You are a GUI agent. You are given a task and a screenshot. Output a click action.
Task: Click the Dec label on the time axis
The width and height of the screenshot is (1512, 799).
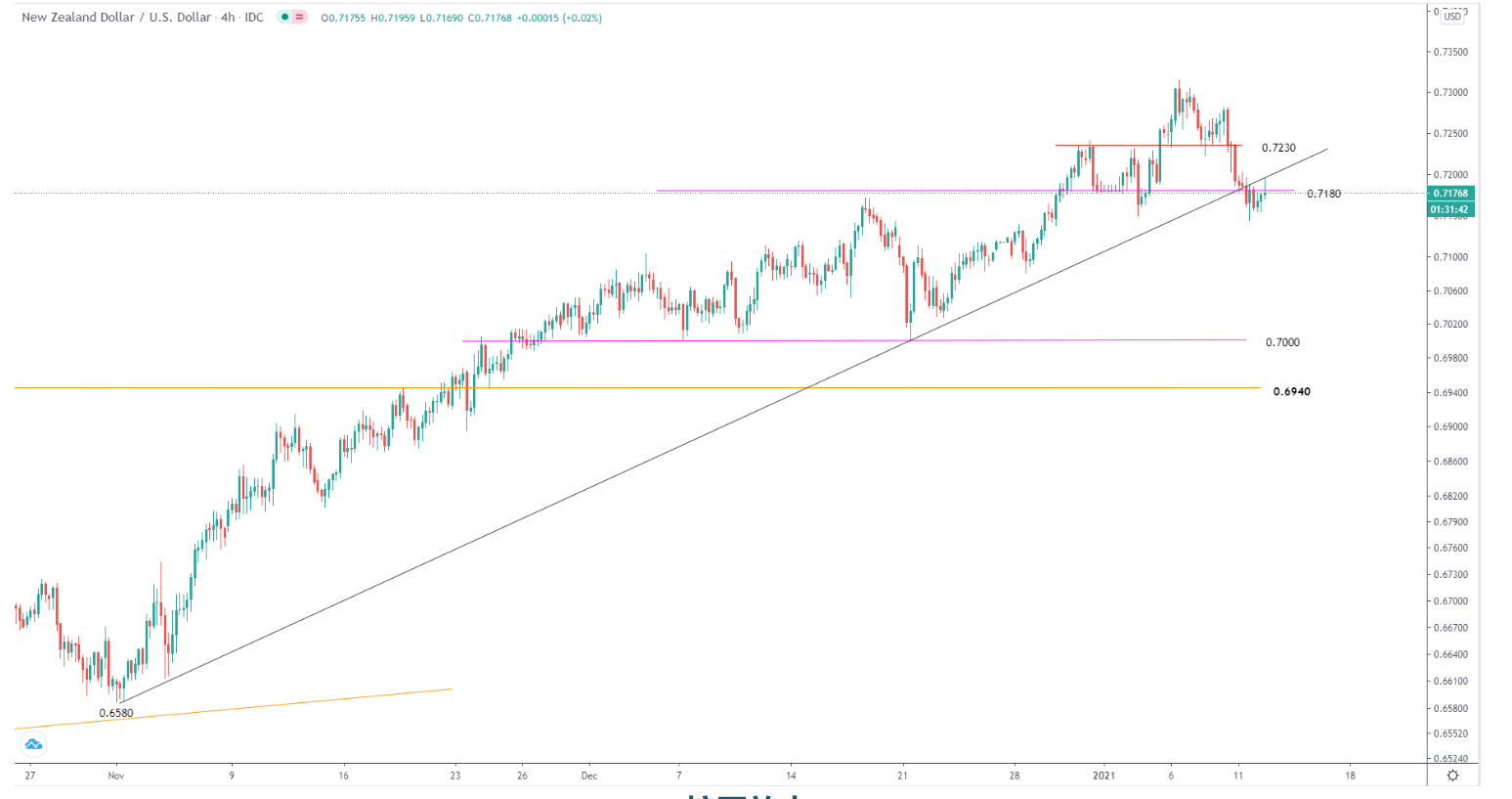click(588, 776)
